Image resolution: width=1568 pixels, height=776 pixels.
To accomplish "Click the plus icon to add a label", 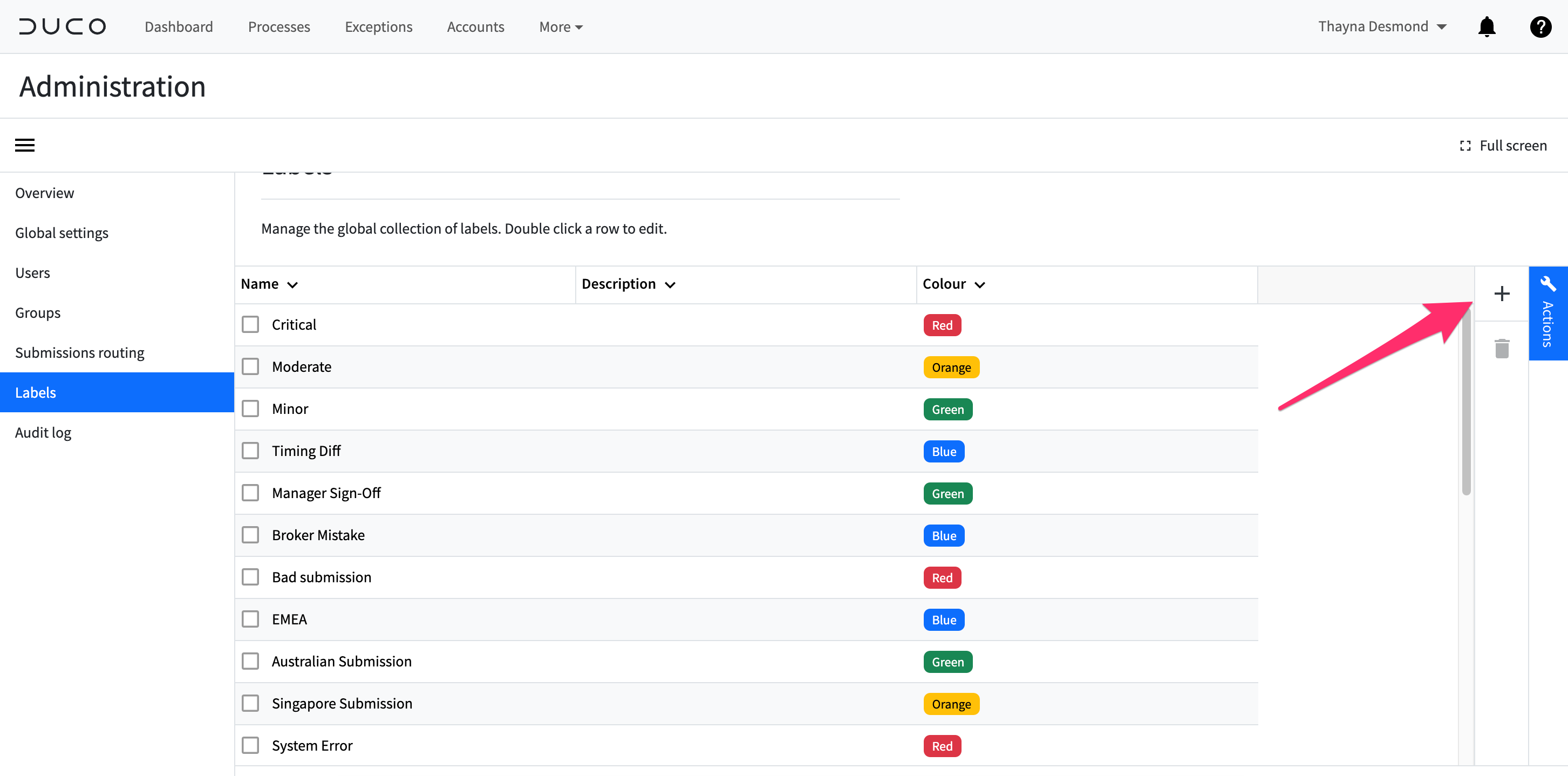I will [x=1502, y=294].
